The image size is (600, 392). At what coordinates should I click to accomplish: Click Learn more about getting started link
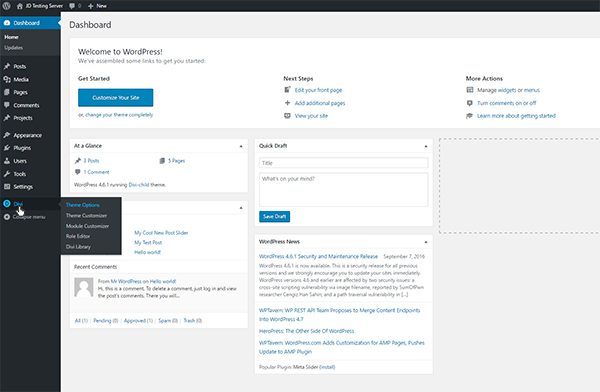516,116
